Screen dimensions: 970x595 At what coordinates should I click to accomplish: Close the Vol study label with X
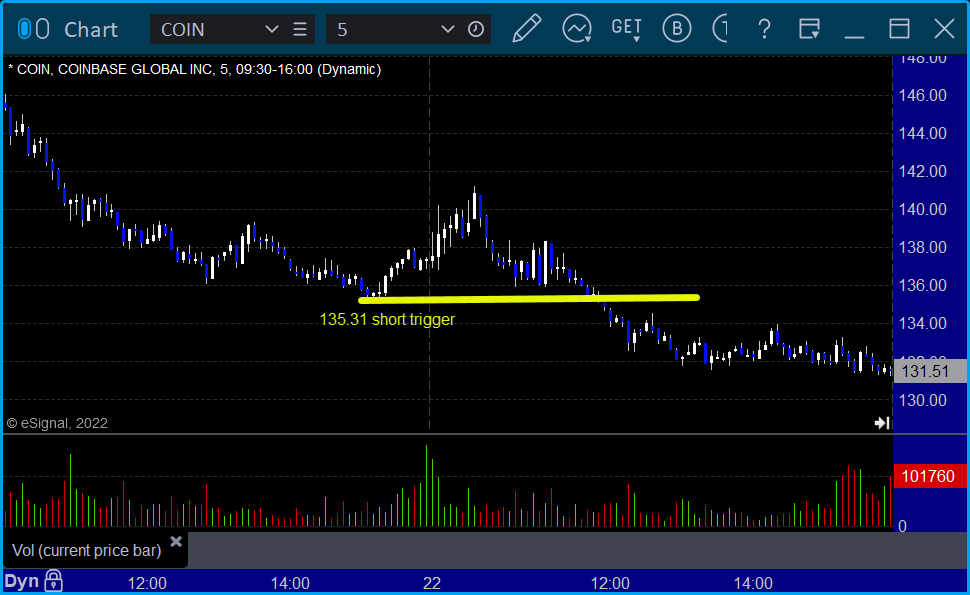(x=176, y=542)
